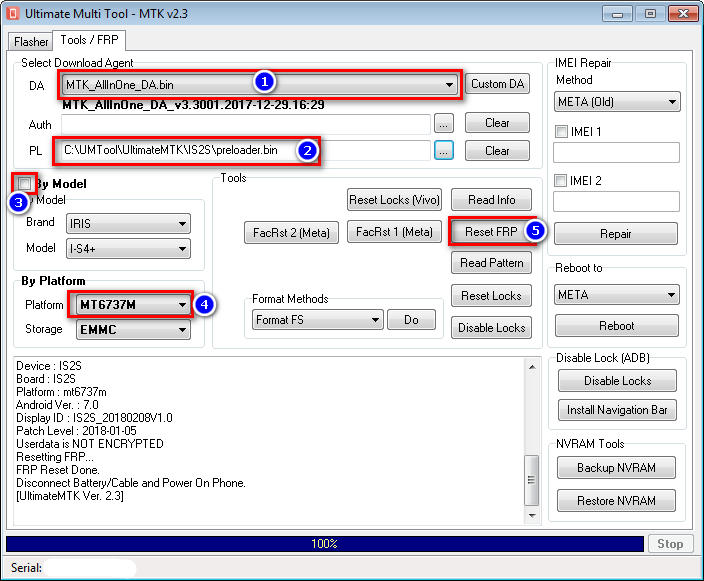Click 'Userdata is NOT ENCRYPTED' log line

90,444
